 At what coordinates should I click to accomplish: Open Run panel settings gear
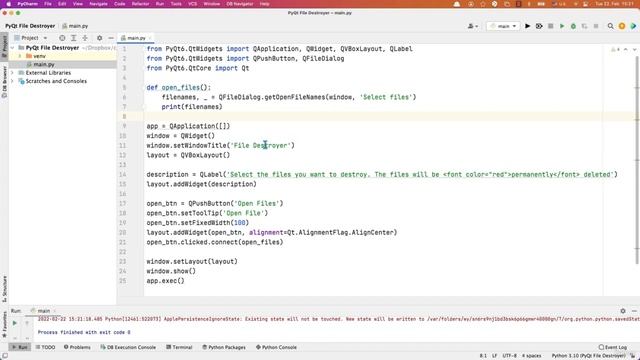tap(623, 311)
